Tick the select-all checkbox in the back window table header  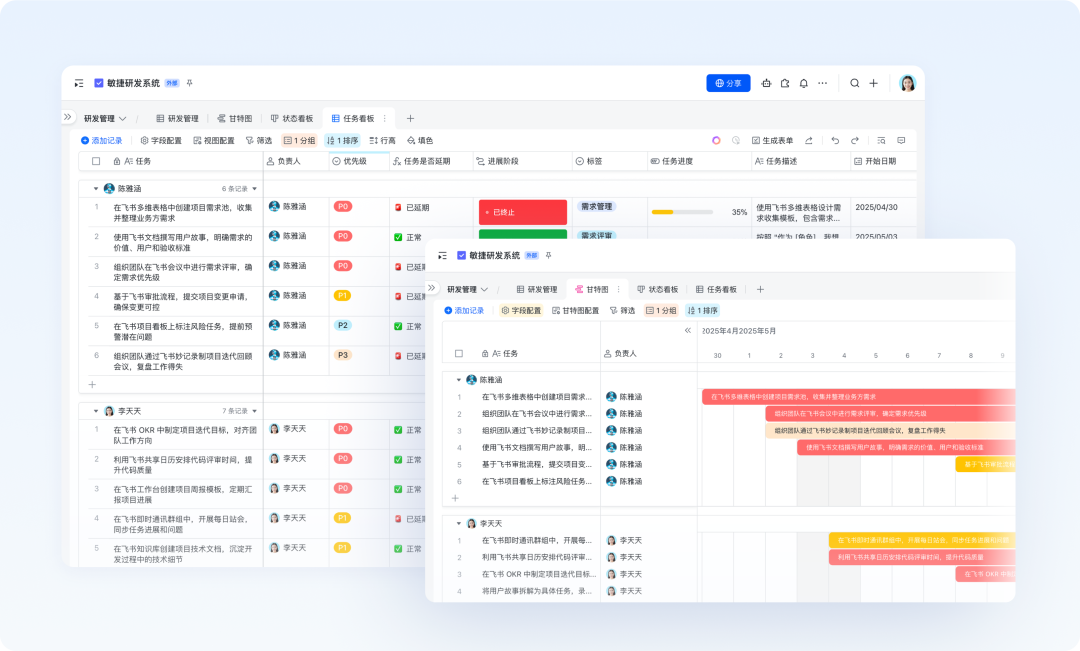(96, 161)
